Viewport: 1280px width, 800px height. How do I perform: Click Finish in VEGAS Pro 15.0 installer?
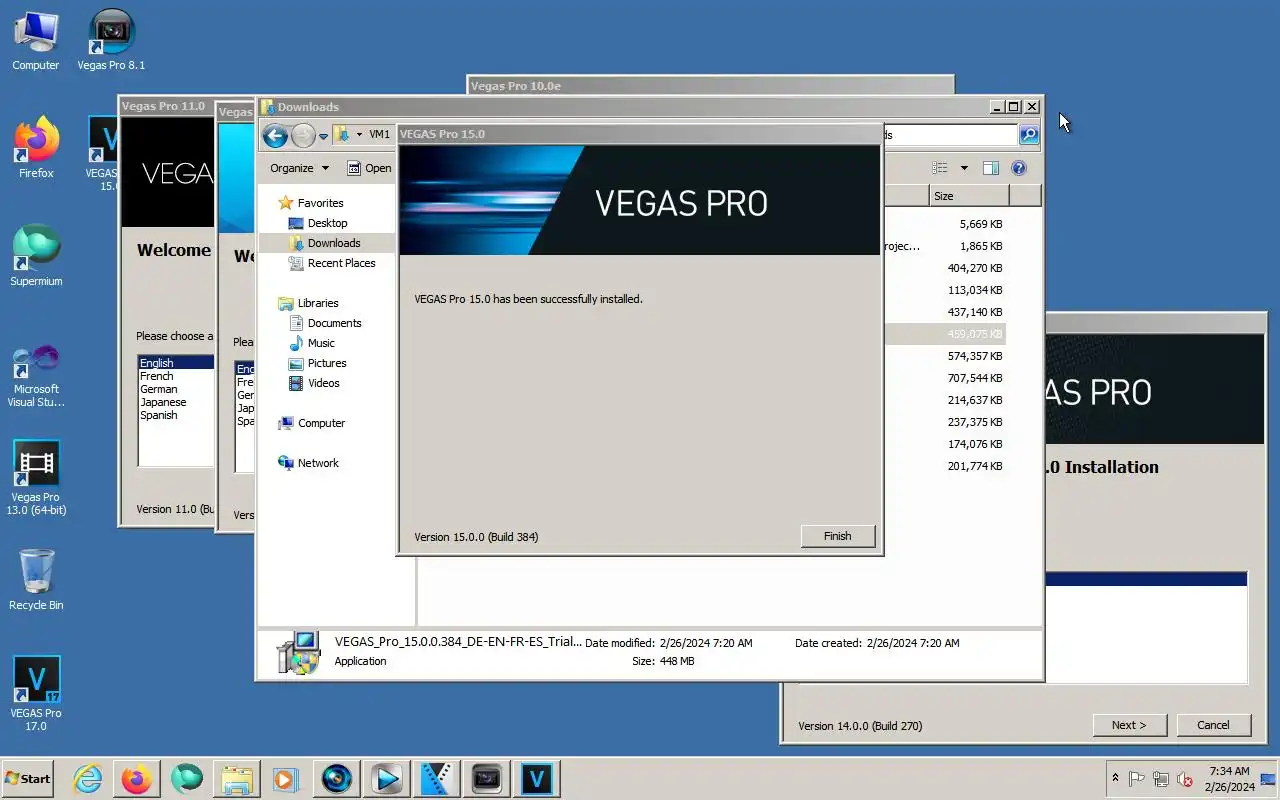click(x=838, y=536)
